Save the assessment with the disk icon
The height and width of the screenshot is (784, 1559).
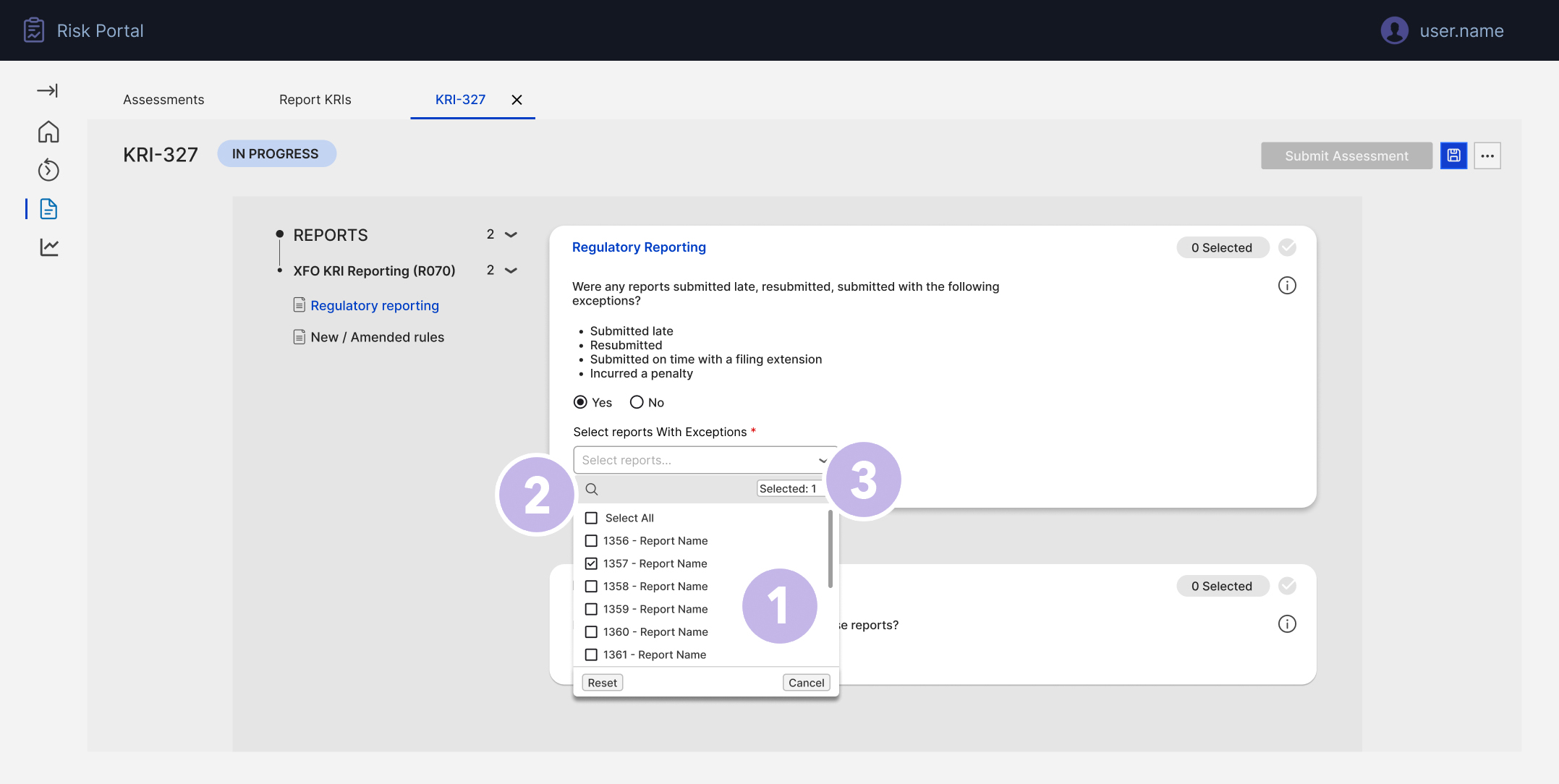click(x=1453, y=155)
